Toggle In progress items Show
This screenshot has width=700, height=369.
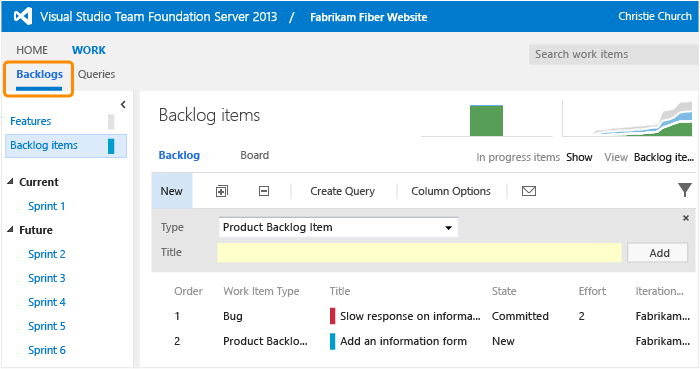point(579,157)
